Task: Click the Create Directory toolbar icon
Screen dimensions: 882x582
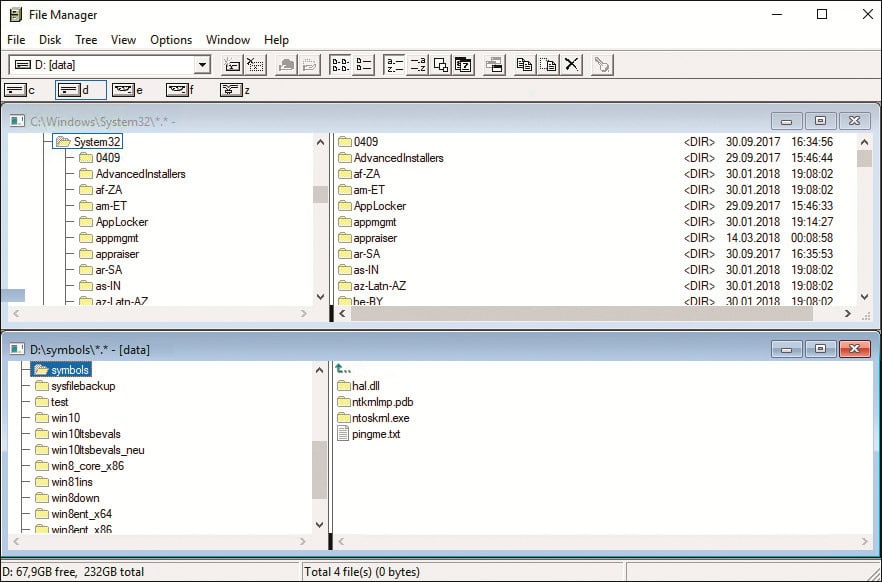Action: click(x=234, y=64)
